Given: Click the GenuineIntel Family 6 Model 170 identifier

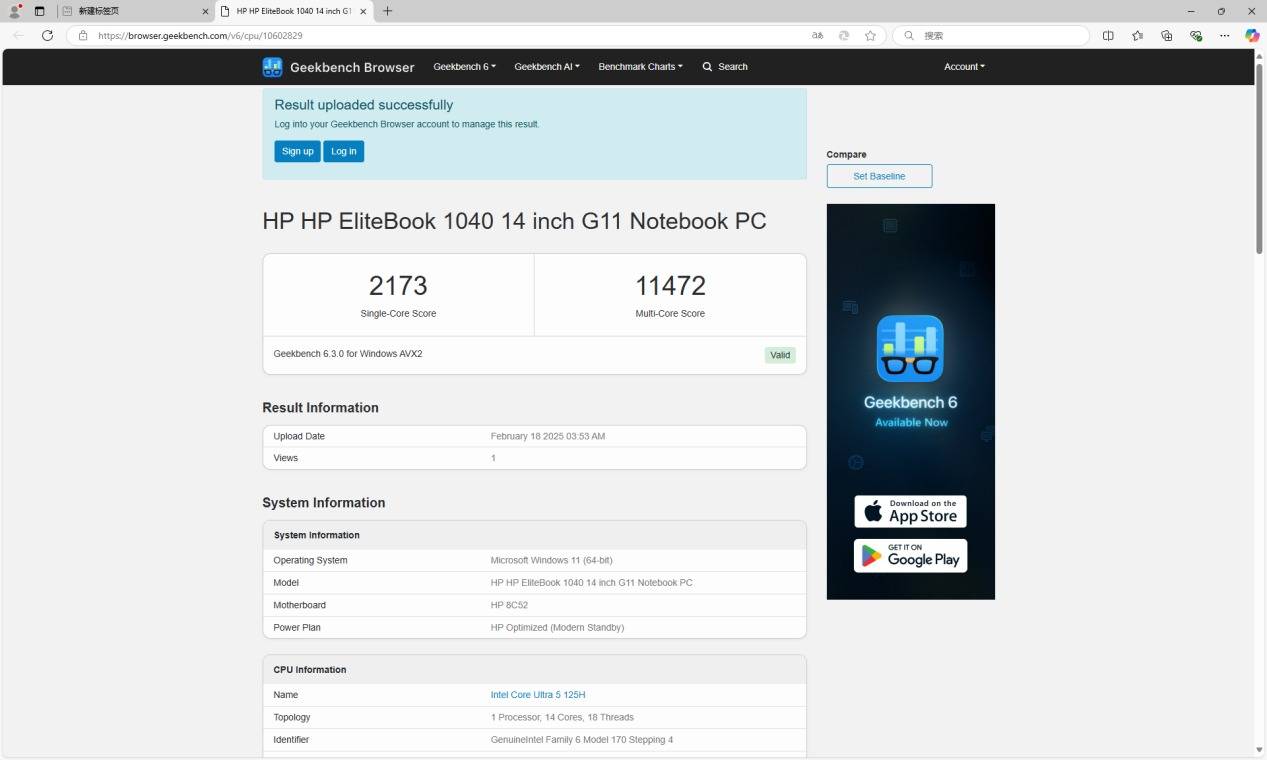Looking at the screenshot, I should point(582,740).
